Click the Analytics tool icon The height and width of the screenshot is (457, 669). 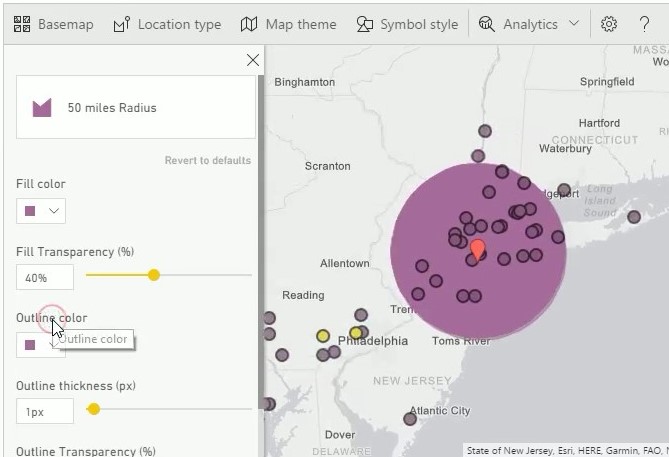click(487, 24)
